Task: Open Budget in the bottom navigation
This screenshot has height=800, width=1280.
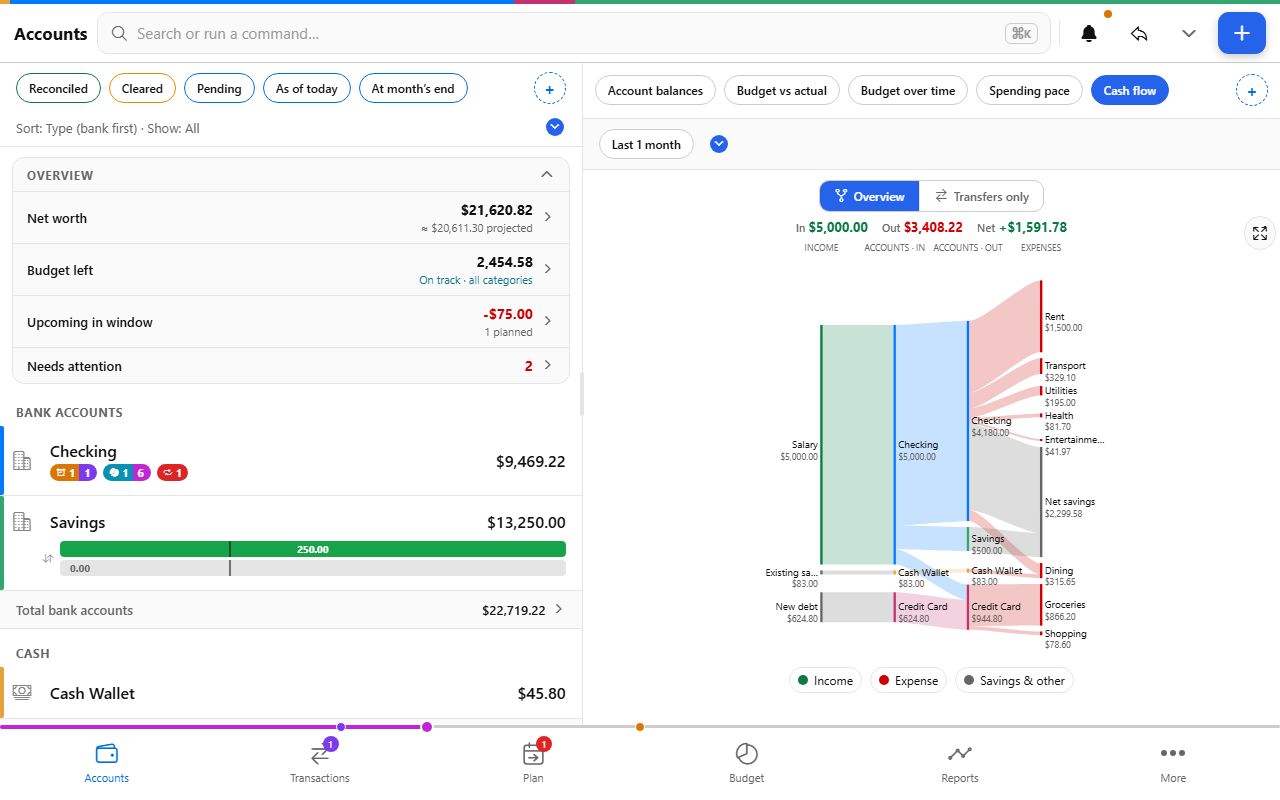Action: tap(747, 763)
